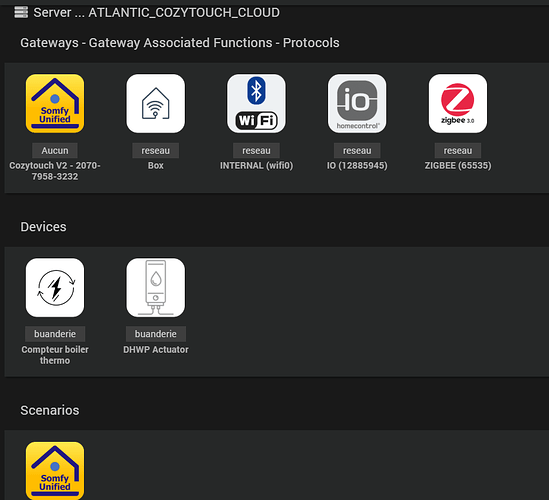549x500 pixels.
Task: Click the Somfy Unified icon under Scenarios
Action: pyautogui.click(x=55, y=471)
